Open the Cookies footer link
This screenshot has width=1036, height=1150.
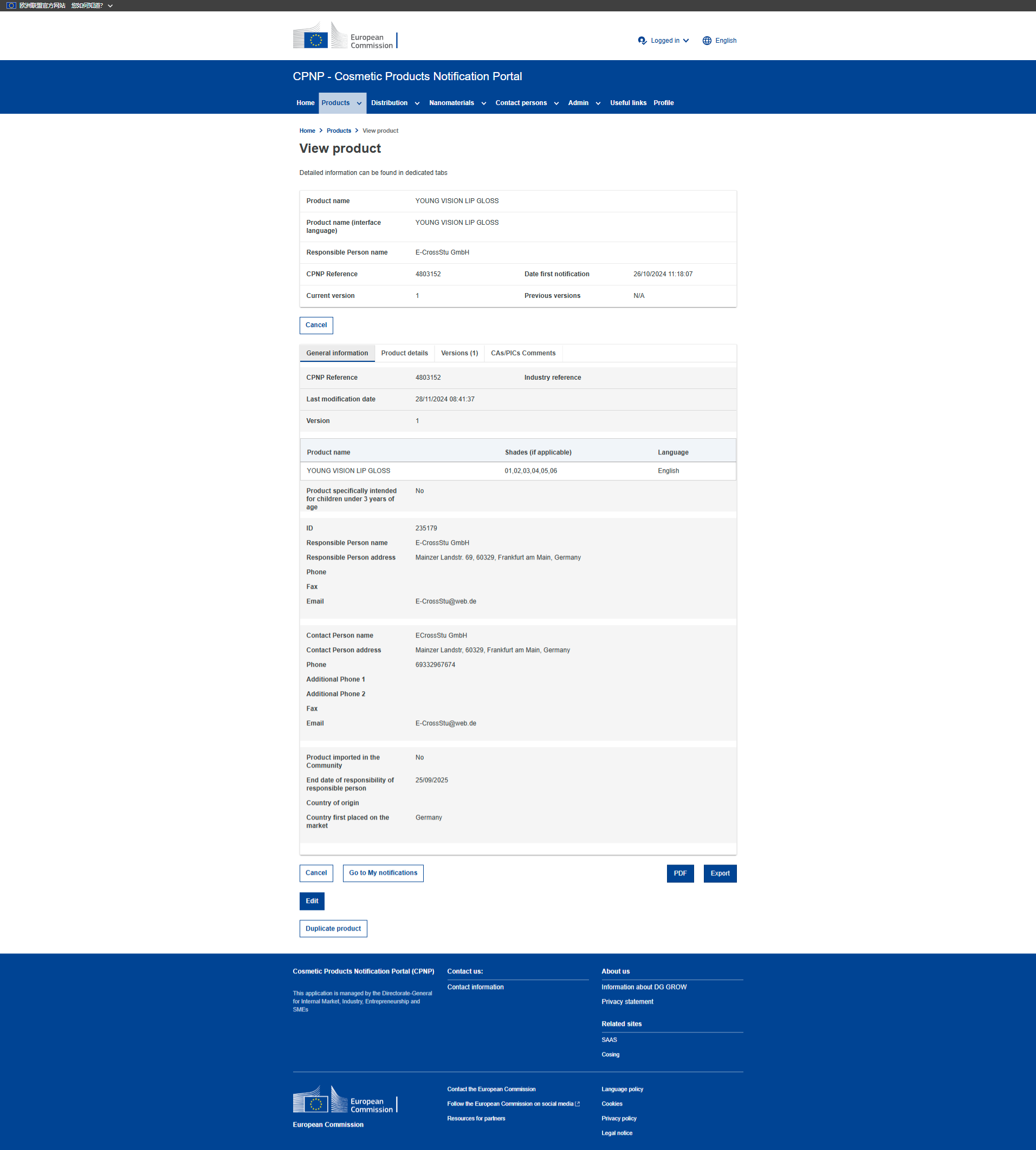click(x=612, y=1104)
